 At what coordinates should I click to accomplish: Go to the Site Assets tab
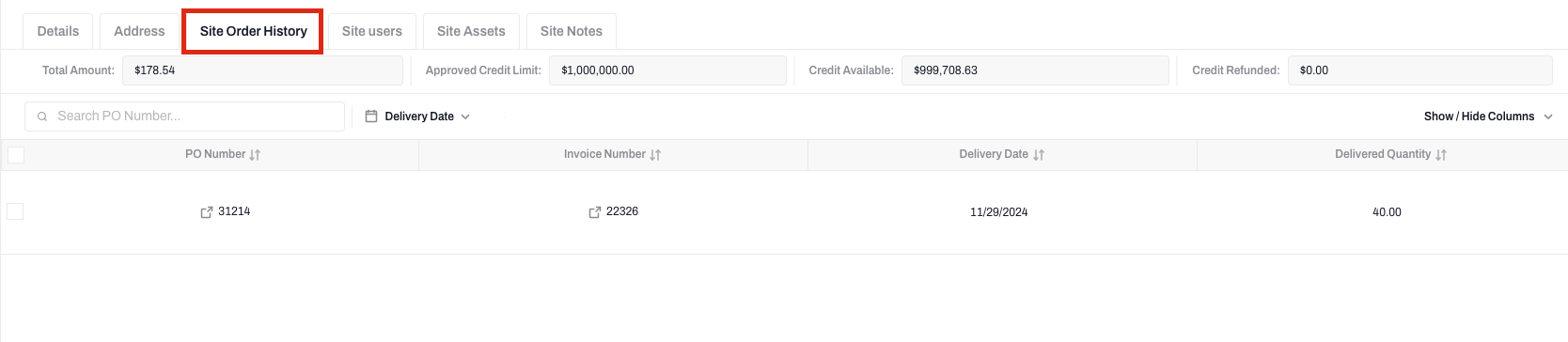pos(471,31)
